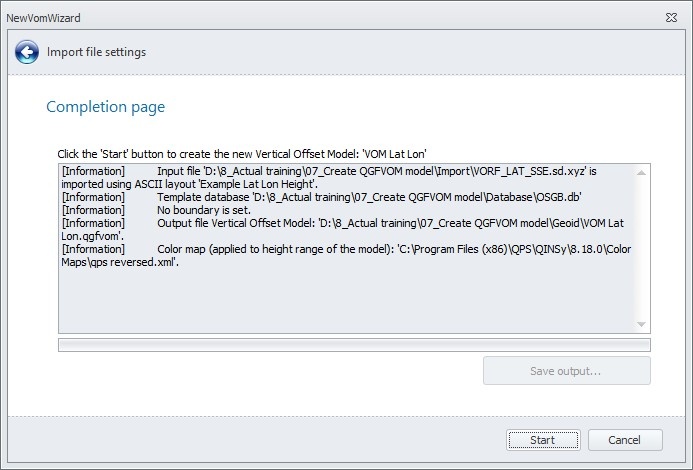Click the blue back arrow icon
The height and width of the screenshot is (470, 693).
[26, 52]
